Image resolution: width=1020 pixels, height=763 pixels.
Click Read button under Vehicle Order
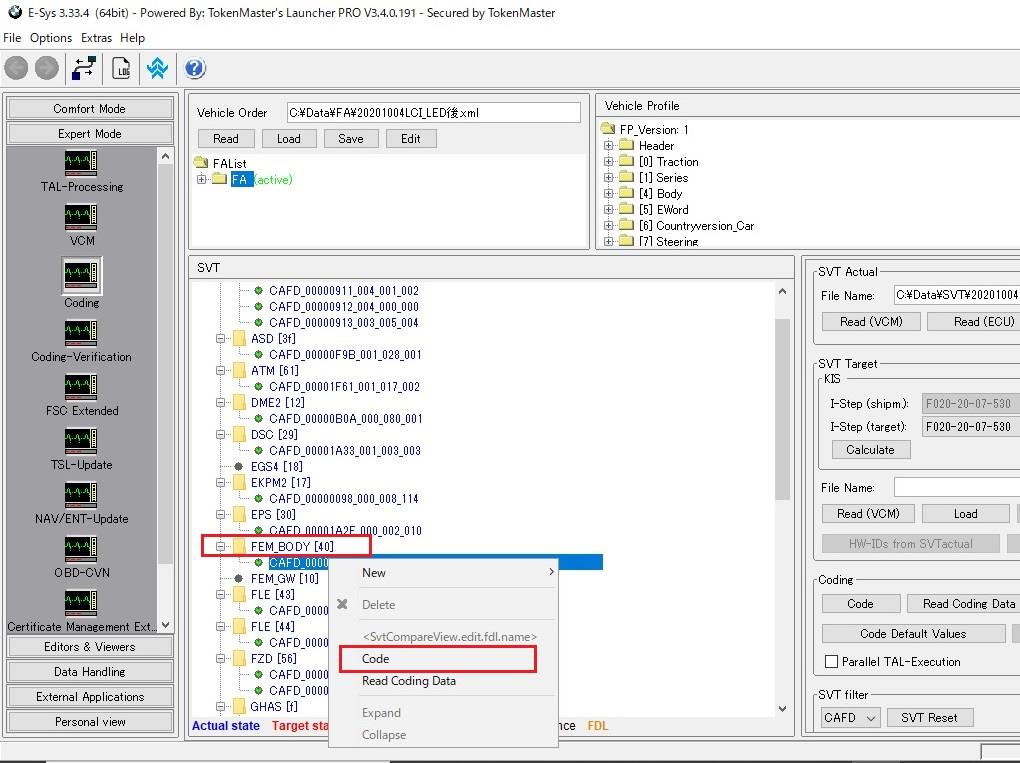[225, 139]
